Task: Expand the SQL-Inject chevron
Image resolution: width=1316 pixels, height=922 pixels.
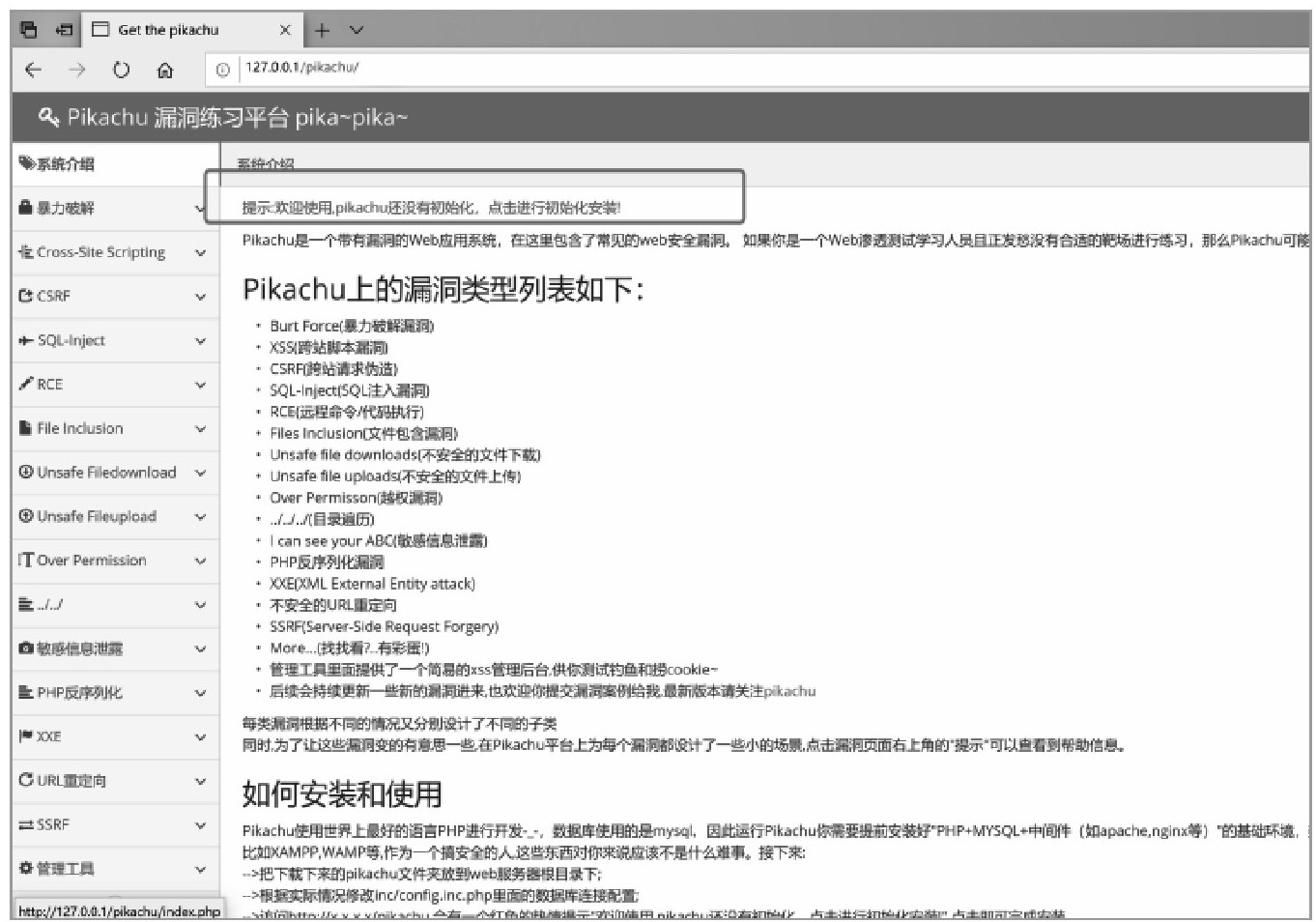Action: click(200, 341)
